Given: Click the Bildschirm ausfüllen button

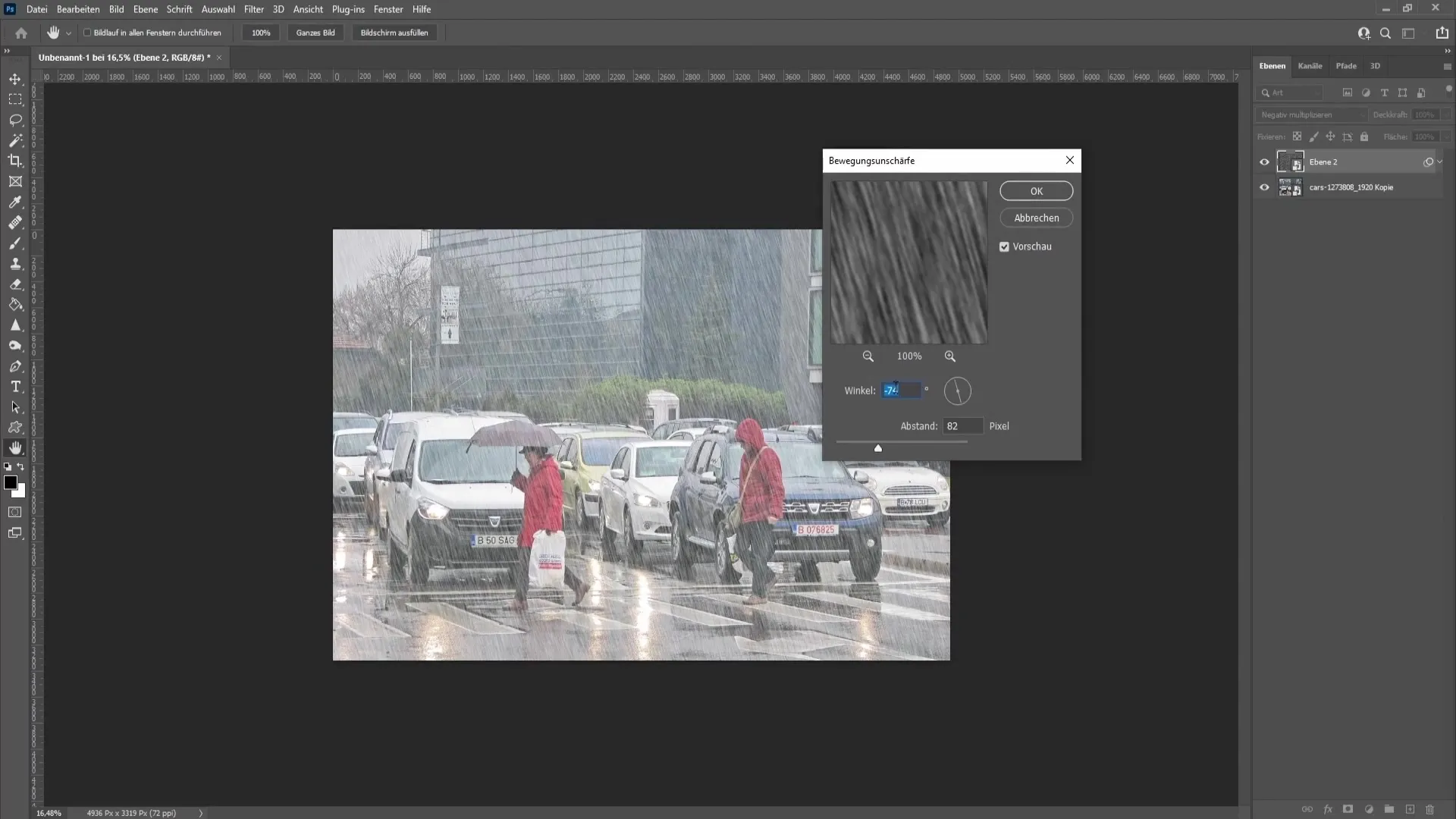Looking at the screenshot, I should pyautogui.click(x=394, y=33).
